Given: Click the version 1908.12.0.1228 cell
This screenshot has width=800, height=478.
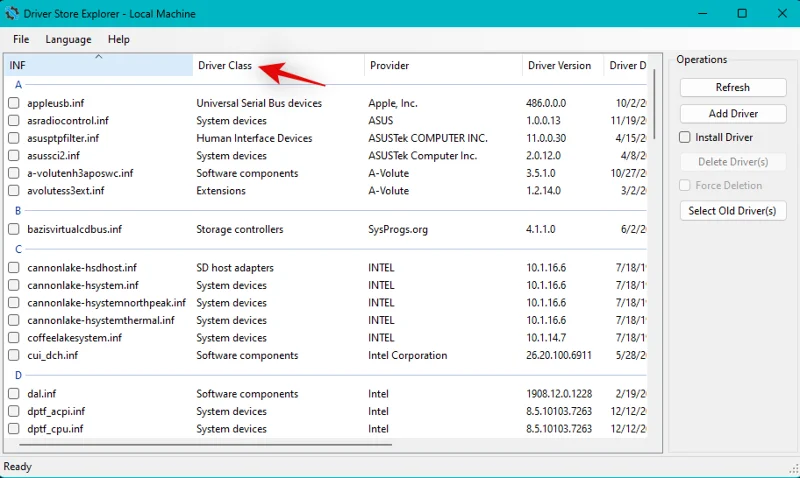Looking at the screenshot, I should tap(559, 393).
